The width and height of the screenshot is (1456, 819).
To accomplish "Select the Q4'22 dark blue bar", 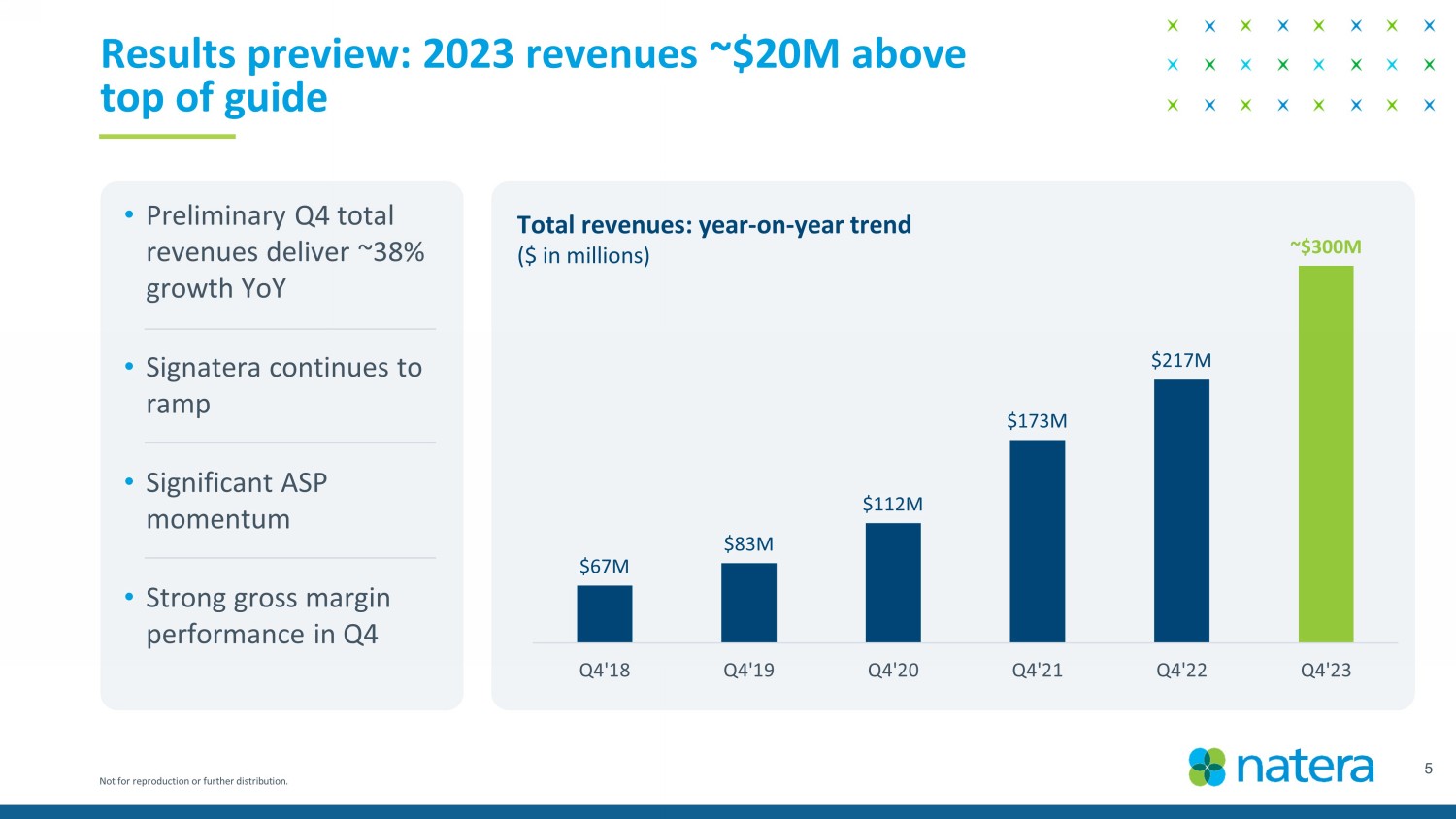I will pos(1181,510).
